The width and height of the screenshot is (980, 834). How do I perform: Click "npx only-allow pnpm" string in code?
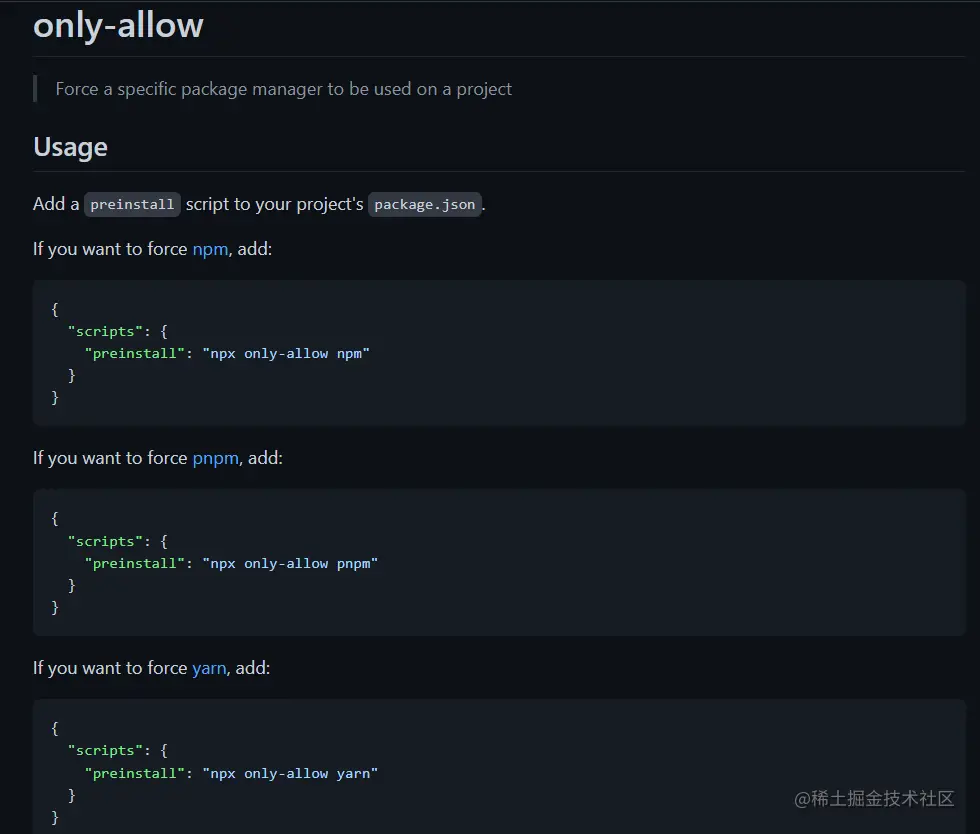[x=290, y=563]
